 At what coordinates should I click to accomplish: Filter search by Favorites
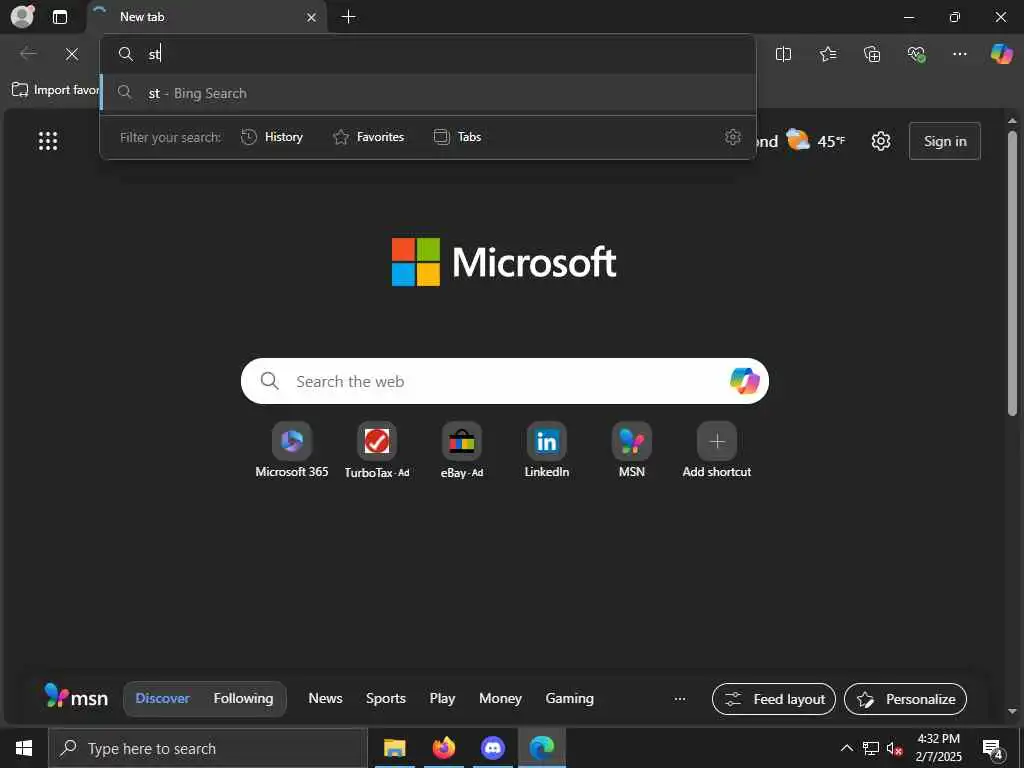(369, 137)
